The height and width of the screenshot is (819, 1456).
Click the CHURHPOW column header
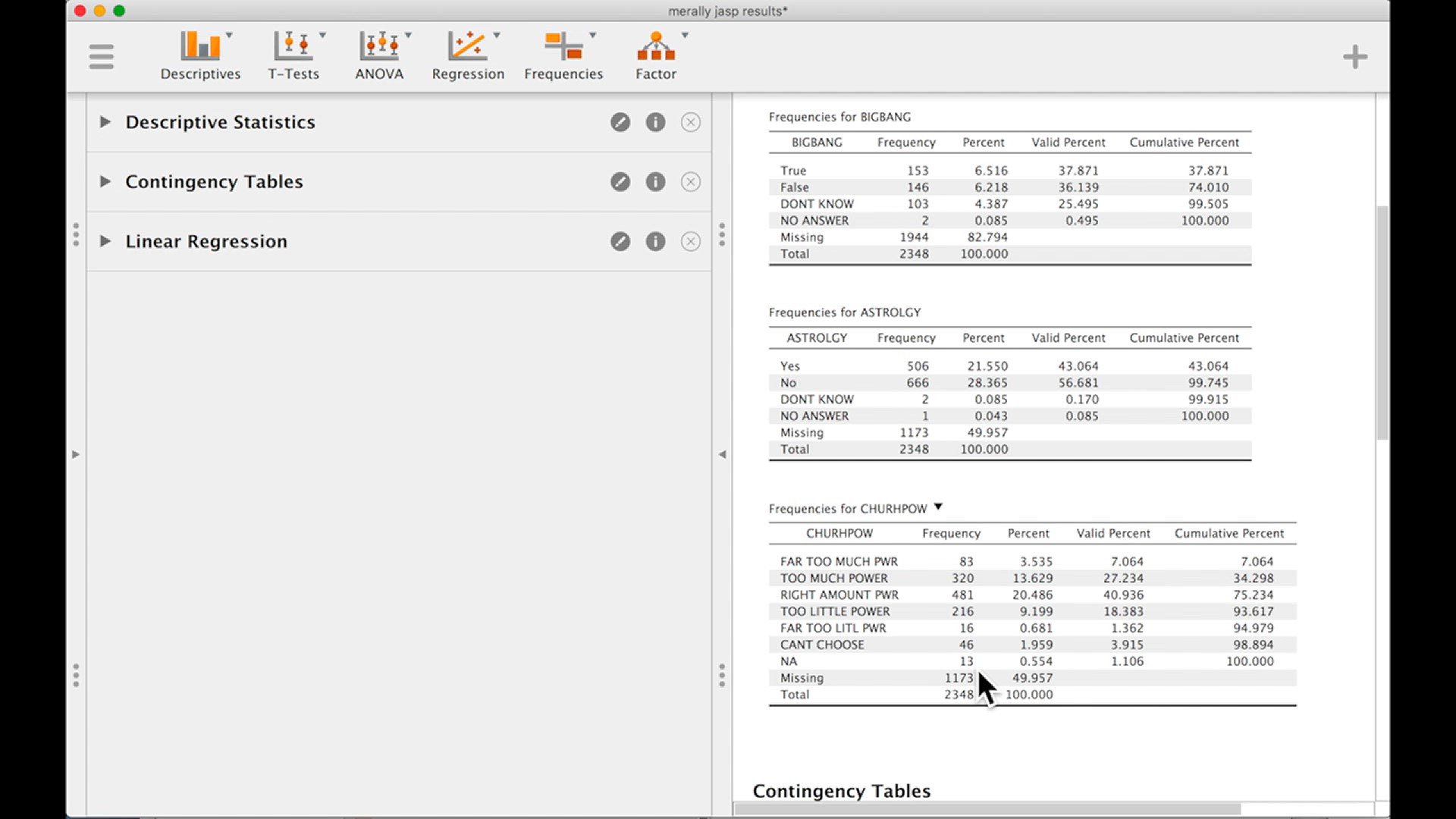click(x=839, y=534)
